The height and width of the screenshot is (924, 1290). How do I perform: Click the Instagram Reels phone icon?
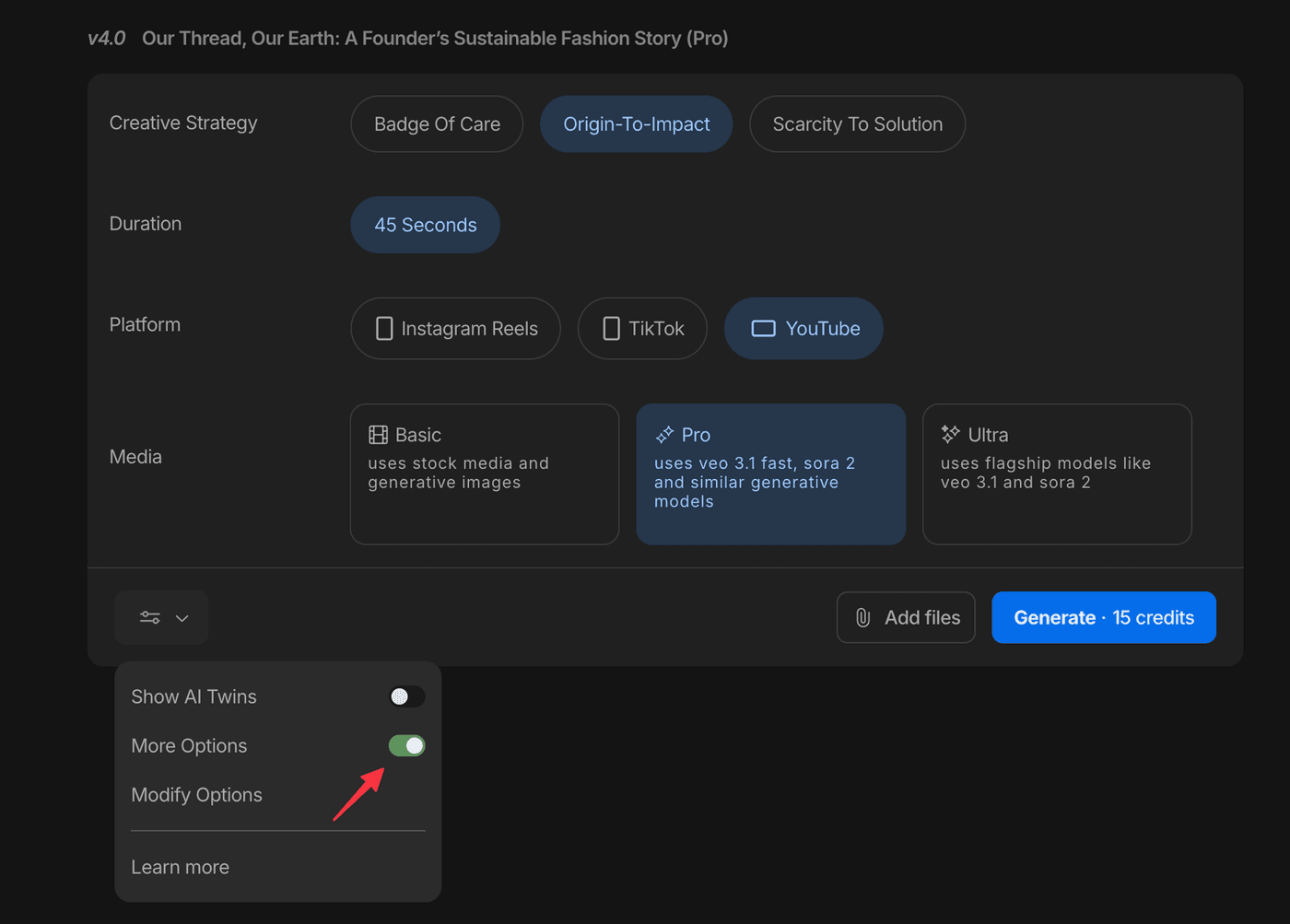coord(384,329)
